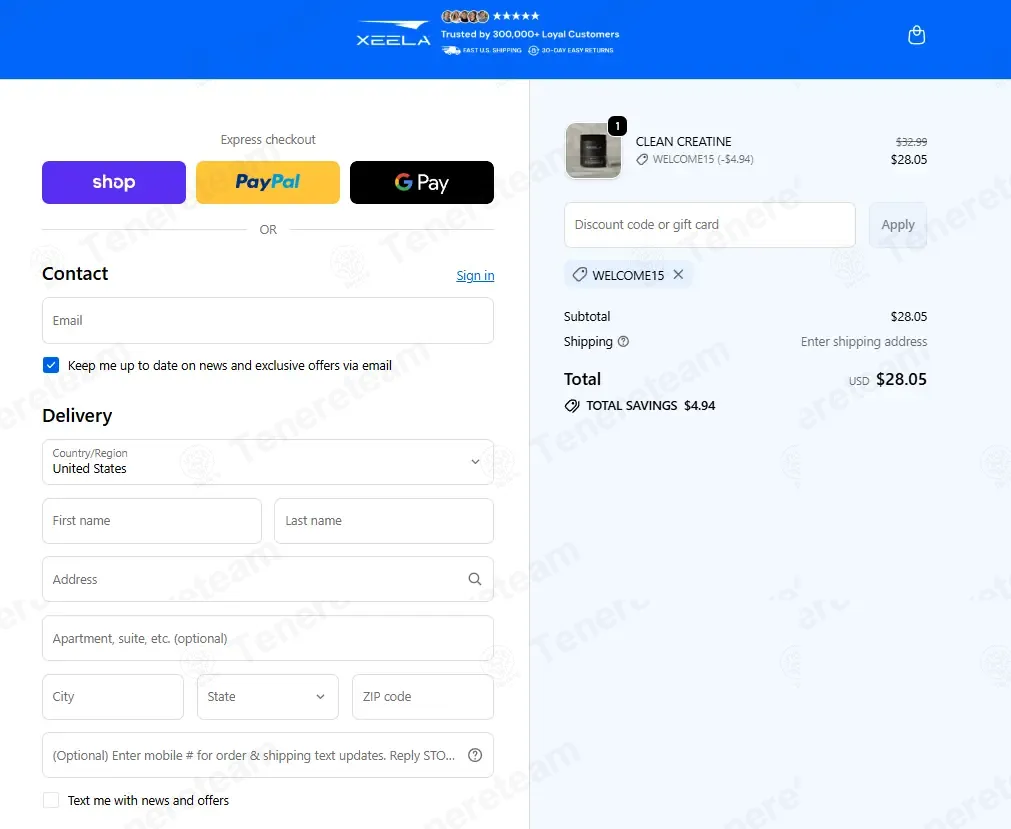Click the Enter shipping address text
The width and height of the screenshot is (1011, 829).
click(864, 342)
